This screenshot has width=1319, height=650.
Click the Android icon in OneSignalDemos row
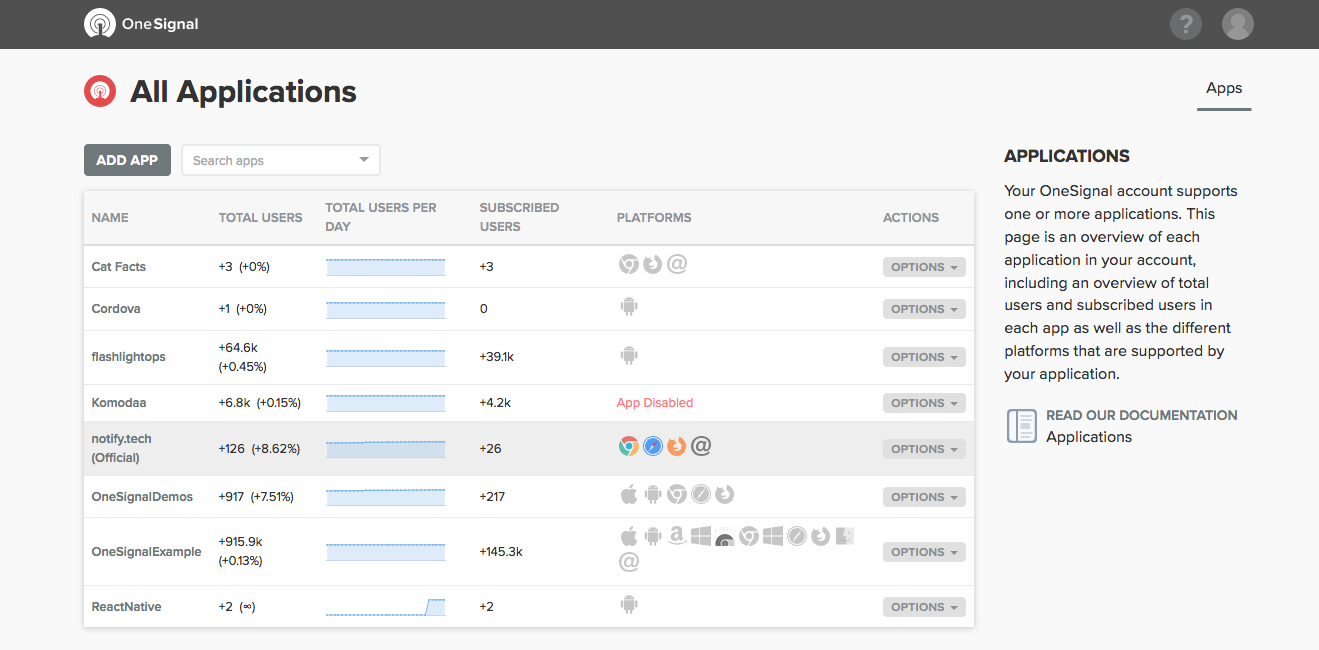pyautogui.click(x=653, y=494)
